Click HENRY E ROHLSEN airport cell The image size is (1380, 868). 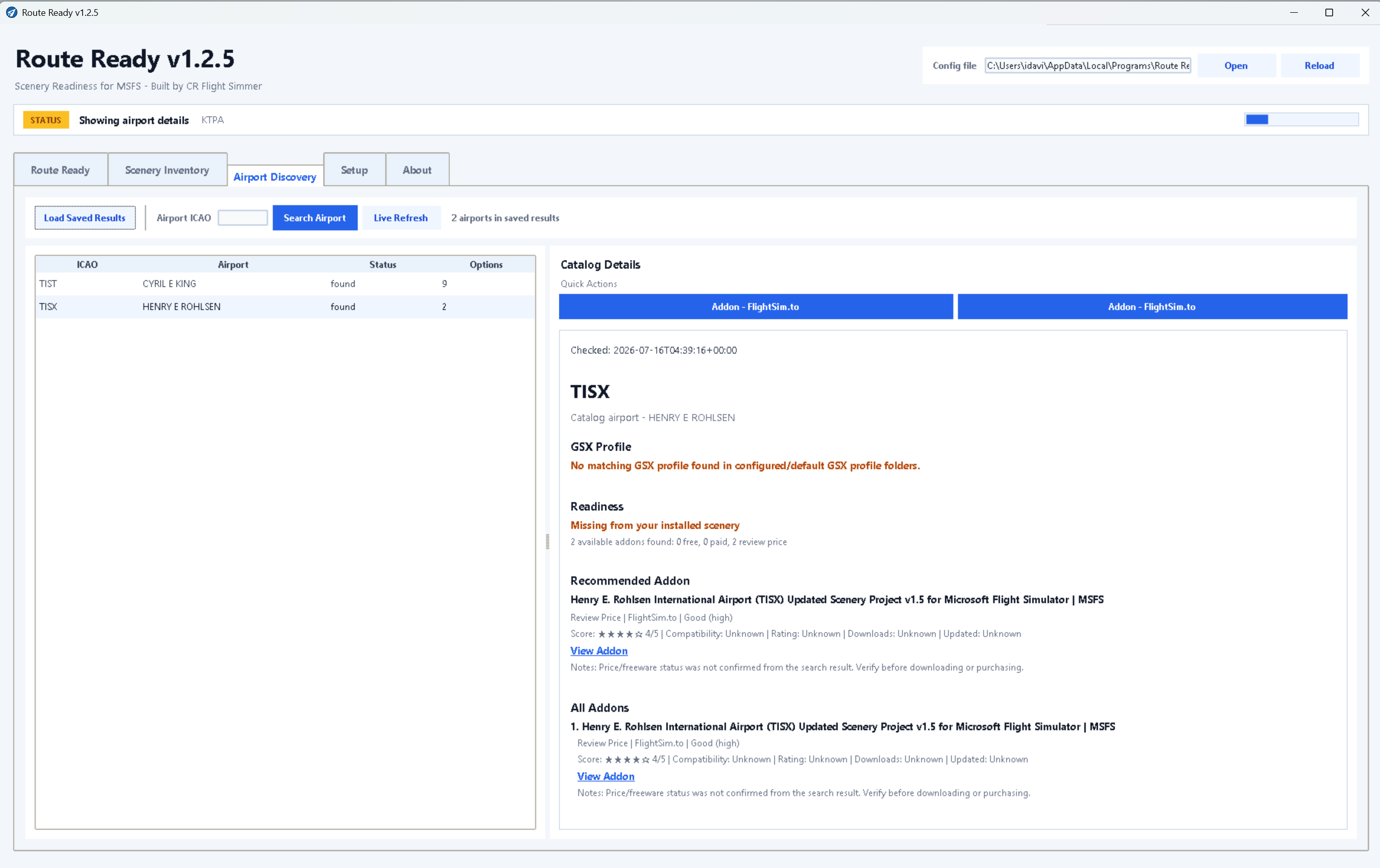coord(181,307)
